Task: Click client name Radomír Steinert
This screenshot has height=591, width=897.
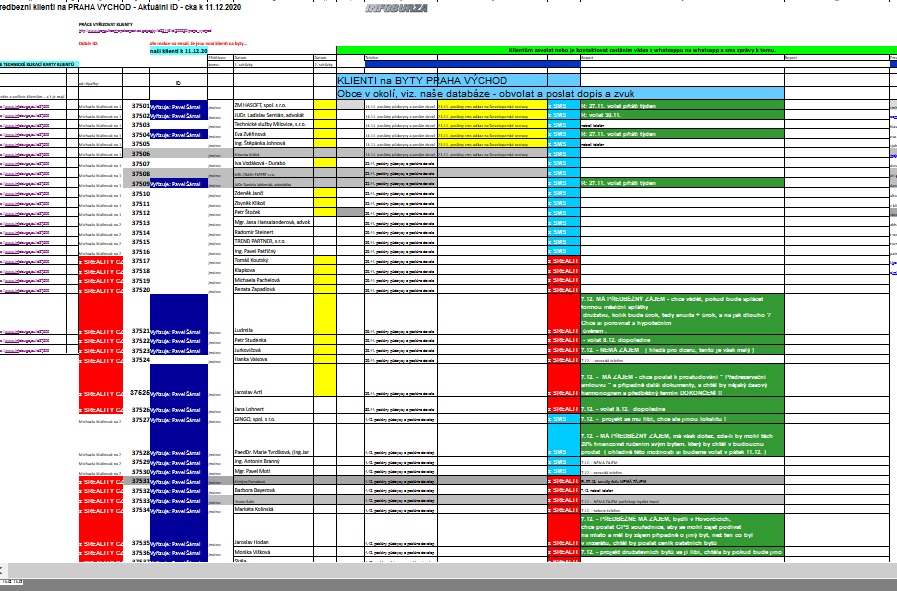Action: (253, 232)
